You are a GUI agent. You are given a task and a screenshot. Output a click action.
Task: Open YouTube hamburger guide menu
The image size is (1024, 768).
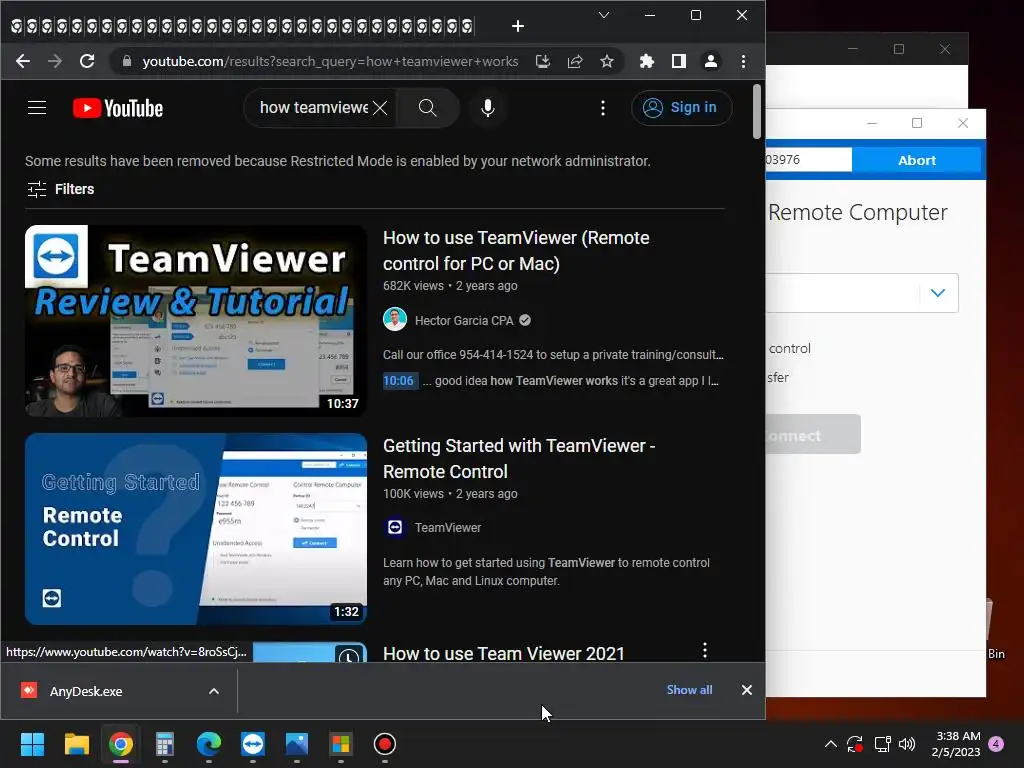(x=37, y=108)
